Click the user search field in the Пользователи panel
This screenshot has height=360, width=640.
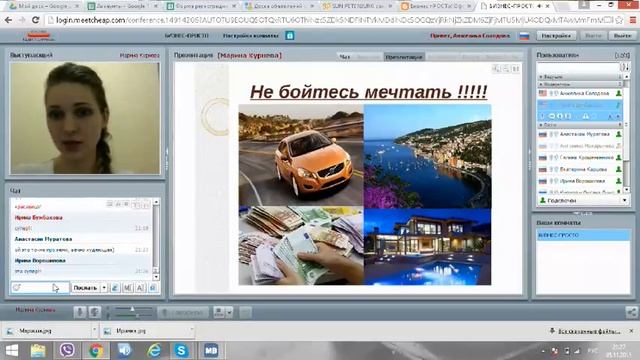point(578,67)
